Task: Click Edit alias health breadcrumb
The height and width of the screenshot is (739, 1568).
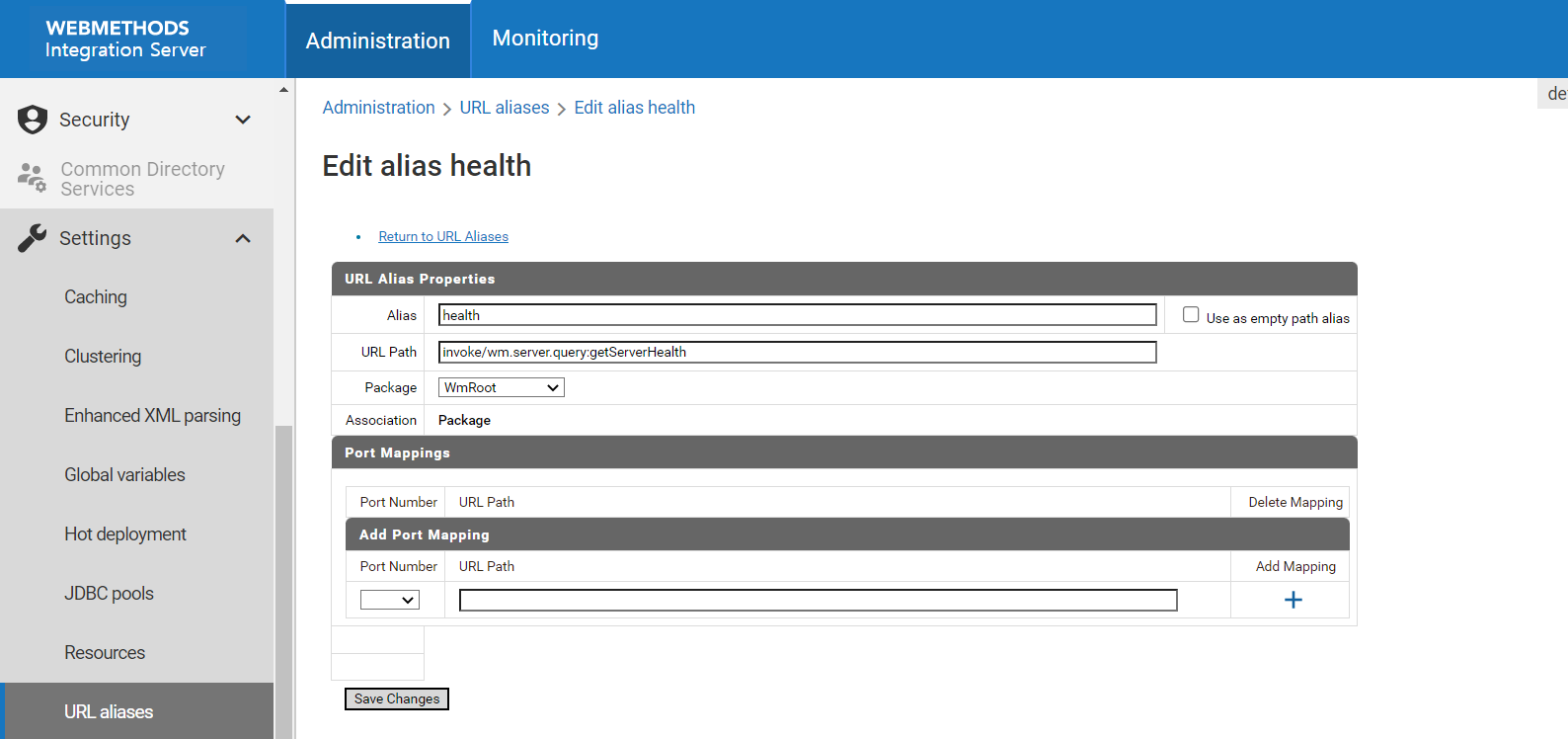Action: tap(635, 108)
